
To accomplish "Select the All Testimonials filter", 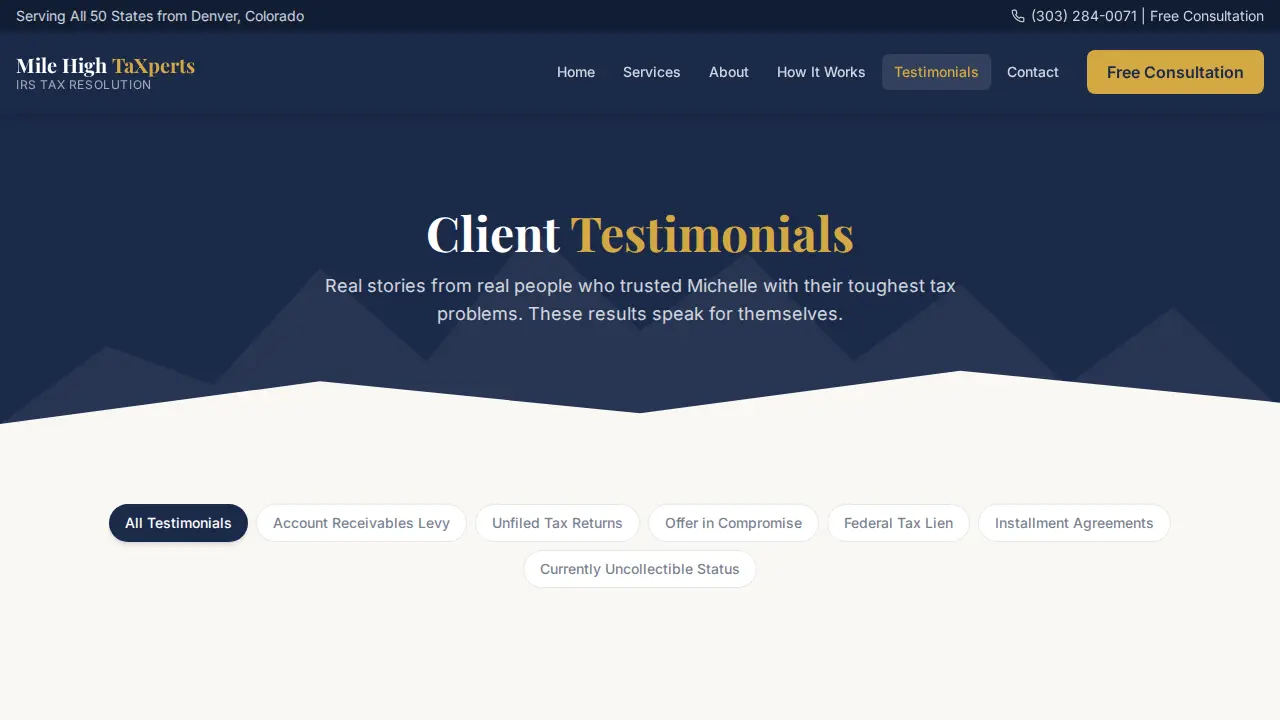I will [178, 523].
